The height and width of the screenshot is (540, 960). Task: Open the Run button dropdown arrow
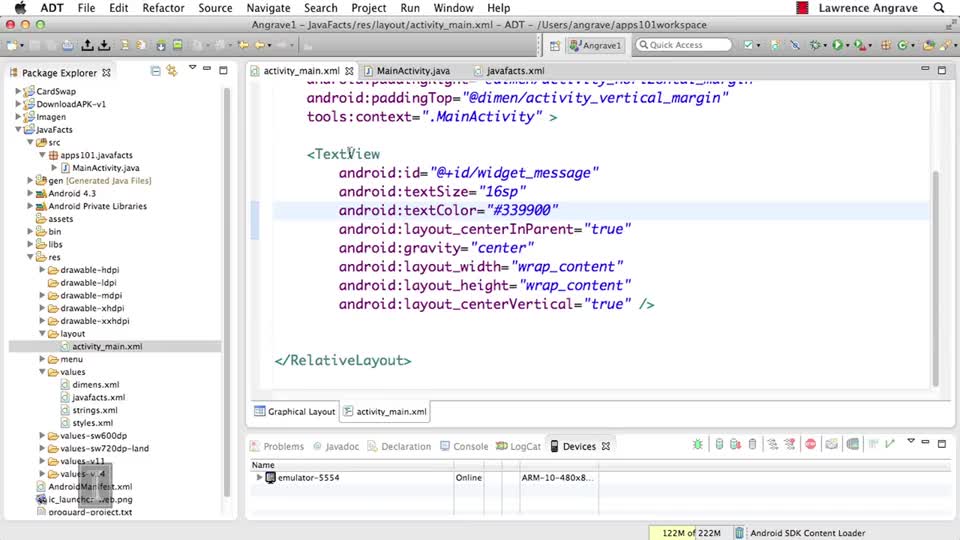847,45
